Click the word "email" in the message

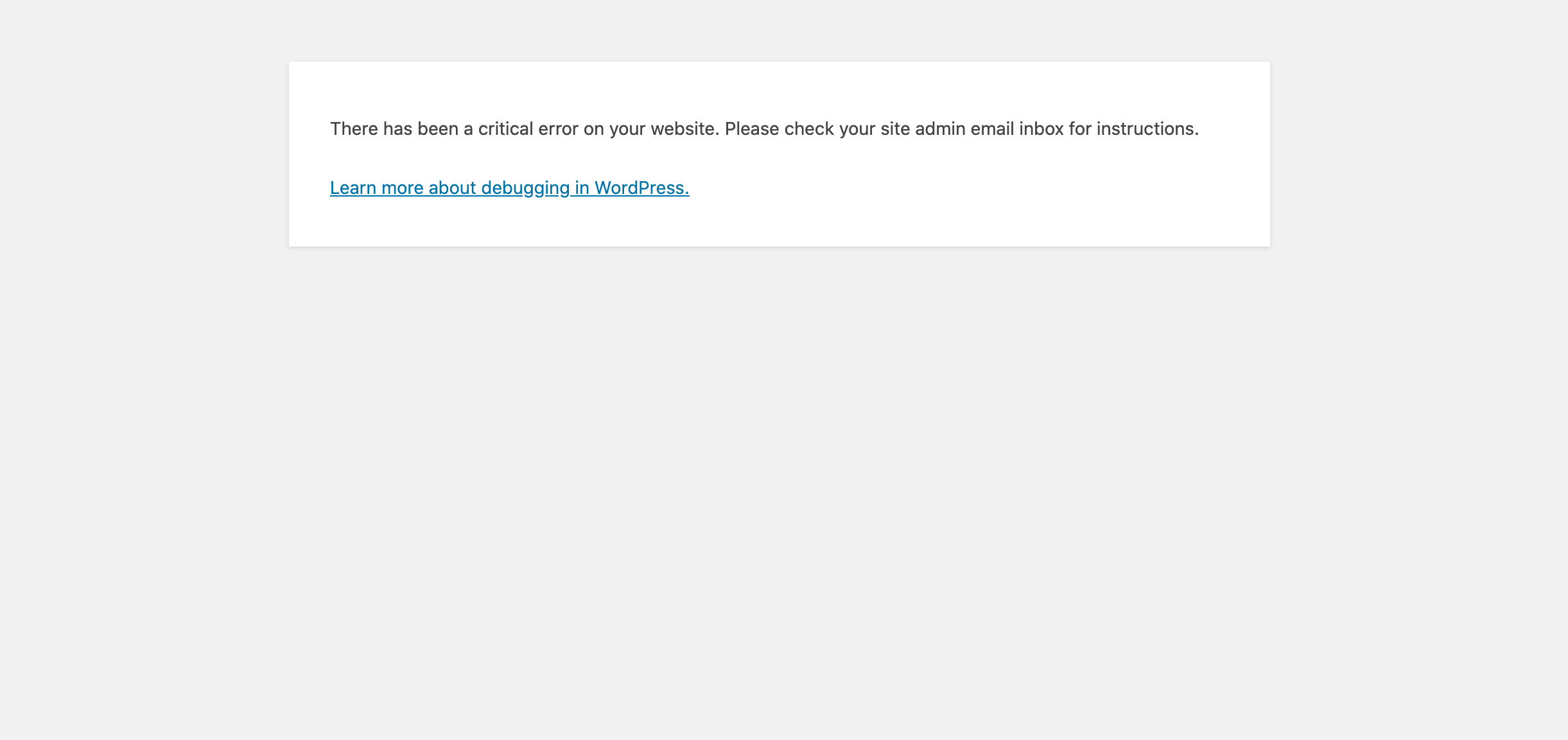(992, 128)
